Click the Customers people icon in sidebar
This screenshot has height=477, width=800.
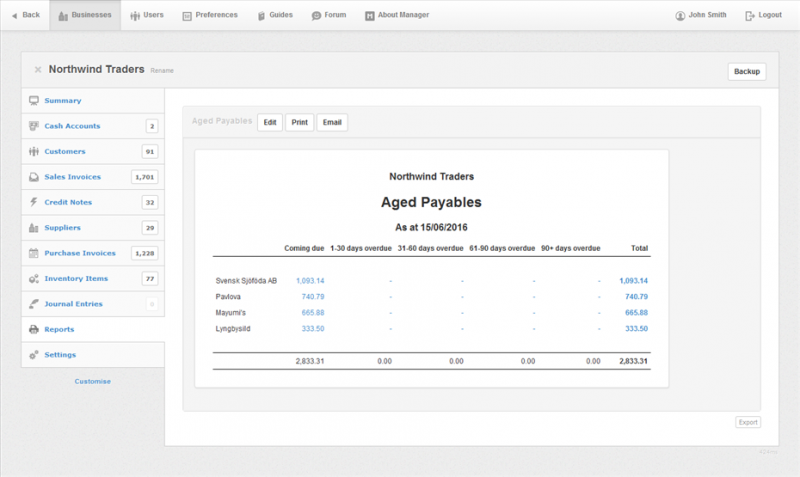(x=34, y=152)
